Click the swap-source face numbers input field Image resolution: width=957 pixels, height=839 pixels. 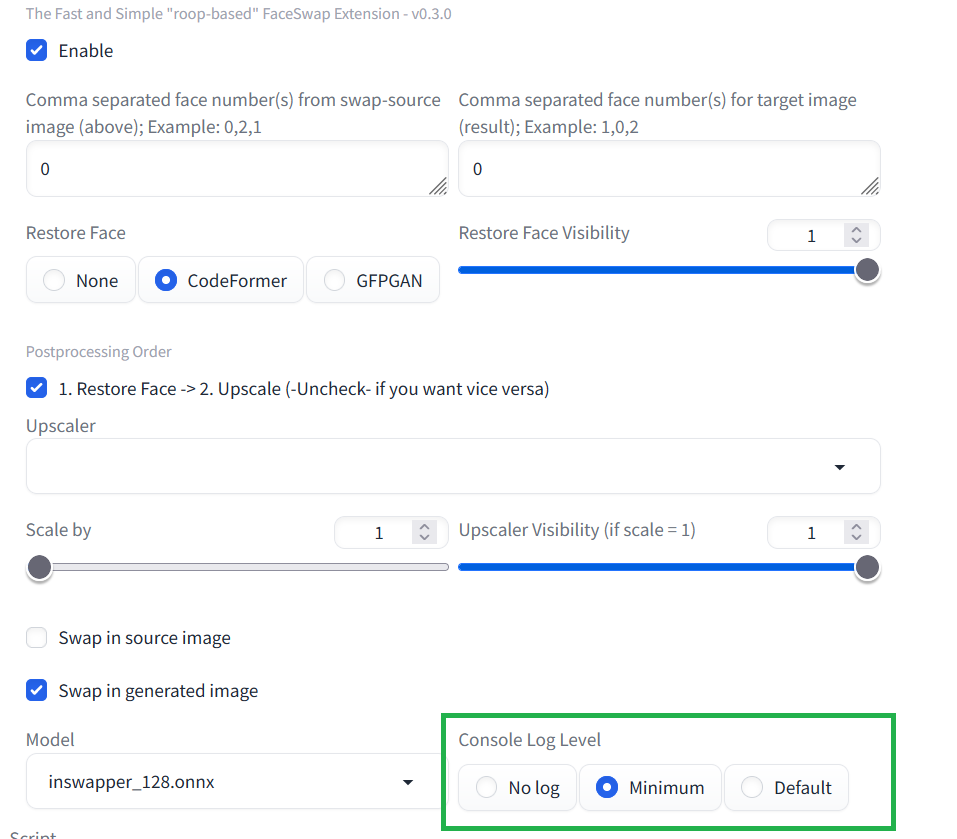point(237,168)
